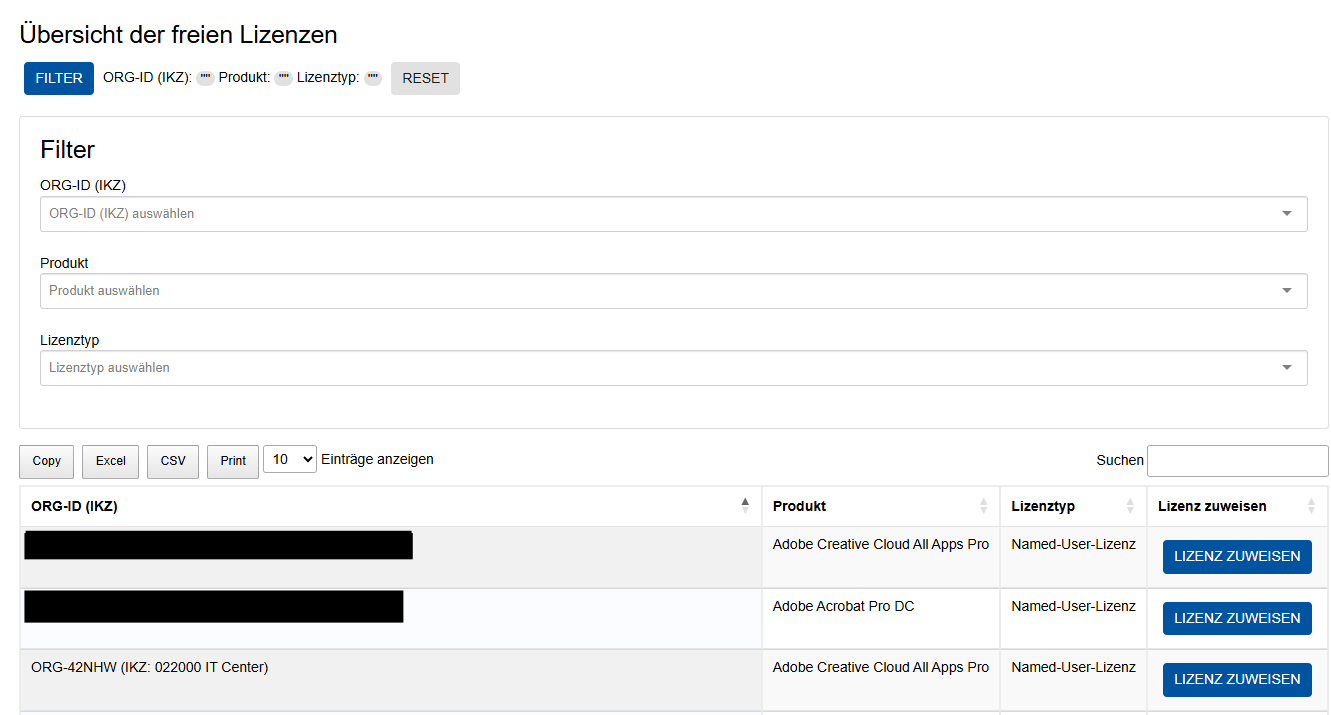Viewport: 1331px width, 715px height.
Task: Assign the Adobe Acrobat Pro DC license
Action: coord(1237,618)
